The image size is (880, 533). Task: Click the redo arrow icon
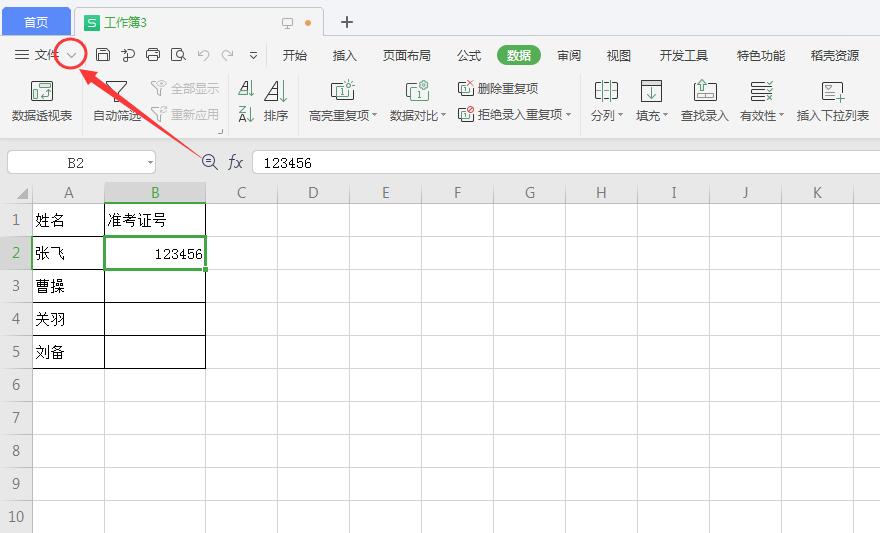click(x=227, y=55)
